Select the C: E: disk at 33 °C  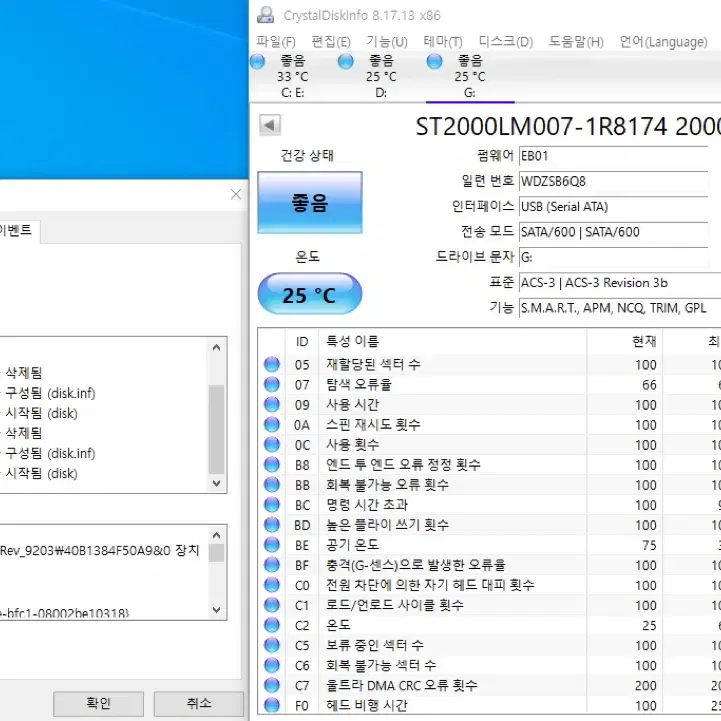[x=292, y=76]
